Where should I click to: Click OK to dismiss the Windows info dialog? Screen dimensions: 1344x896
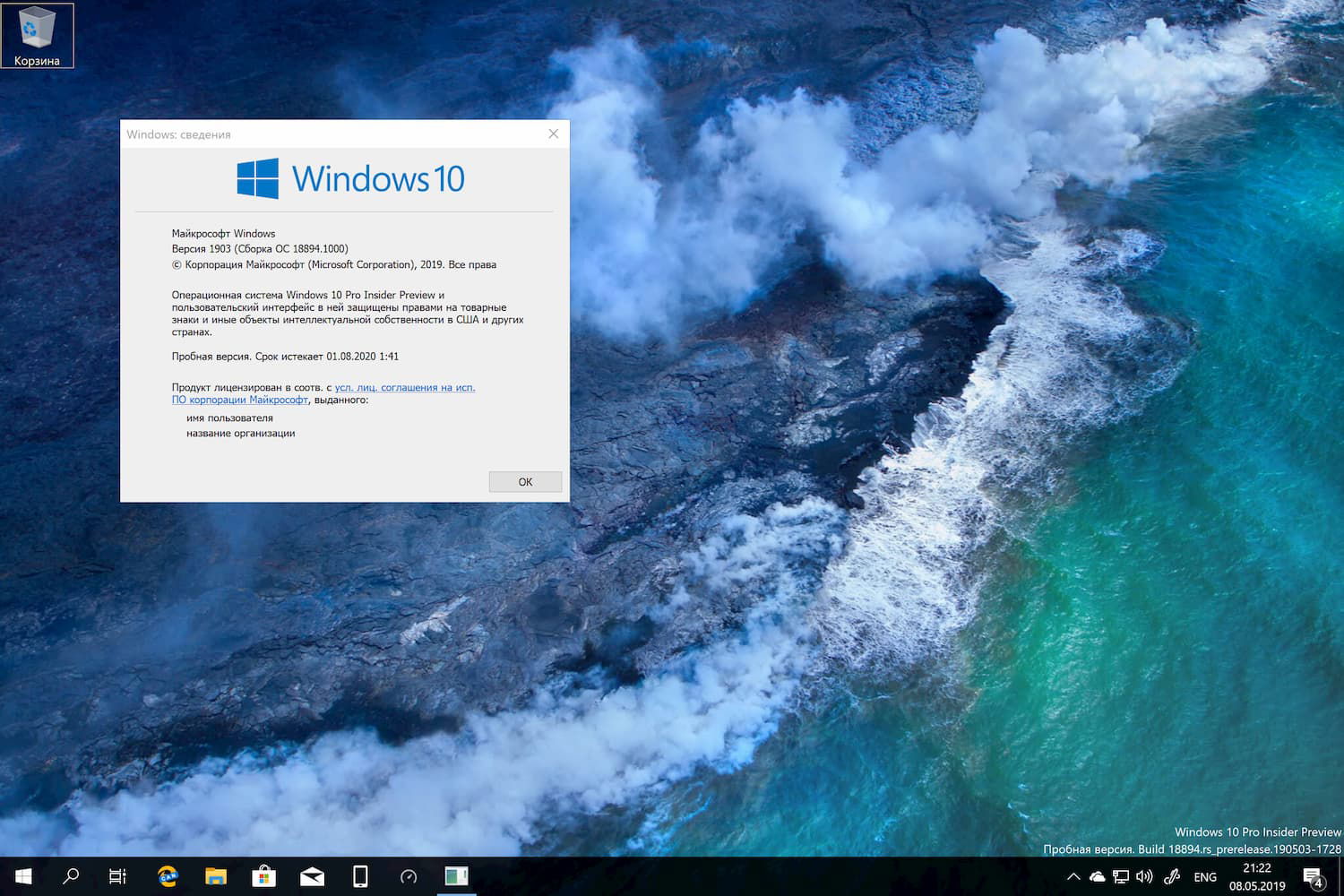tap(525, 481)
